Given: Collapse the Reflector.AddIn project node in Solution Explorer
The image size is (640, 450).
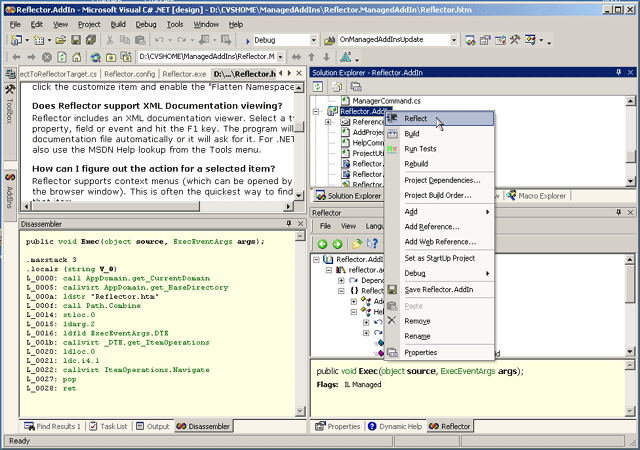Looking at the screenshot, I should (x=316, y=111).
